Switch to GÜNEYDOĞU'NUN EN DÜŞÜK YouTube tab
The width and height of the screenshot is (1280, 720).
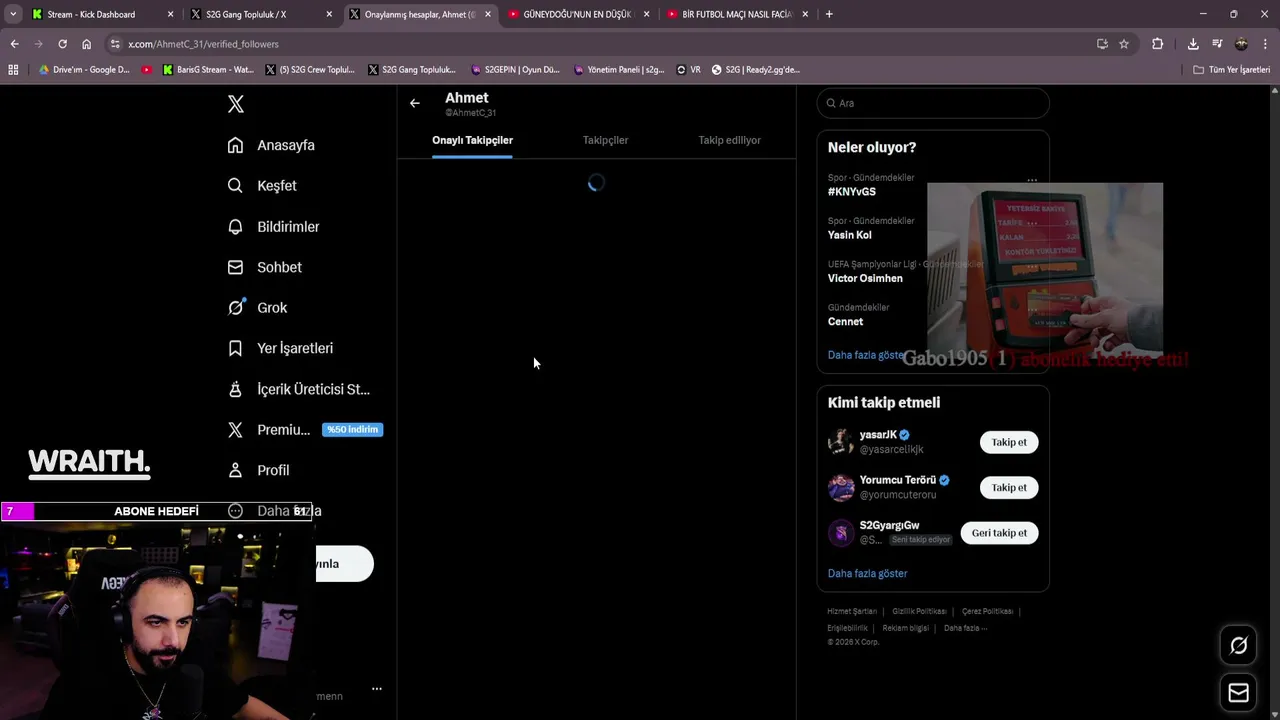click(577, 14)
